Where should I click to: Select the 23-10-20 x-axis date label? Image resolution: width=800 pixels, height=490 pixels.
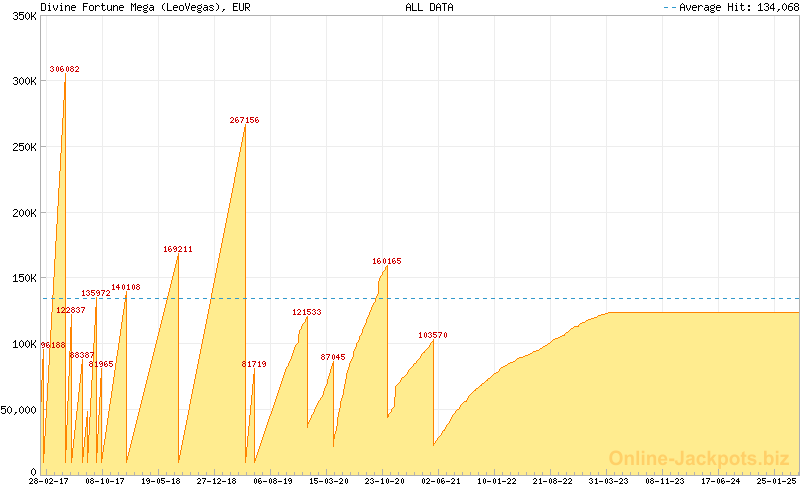click(x=385, y=481)
